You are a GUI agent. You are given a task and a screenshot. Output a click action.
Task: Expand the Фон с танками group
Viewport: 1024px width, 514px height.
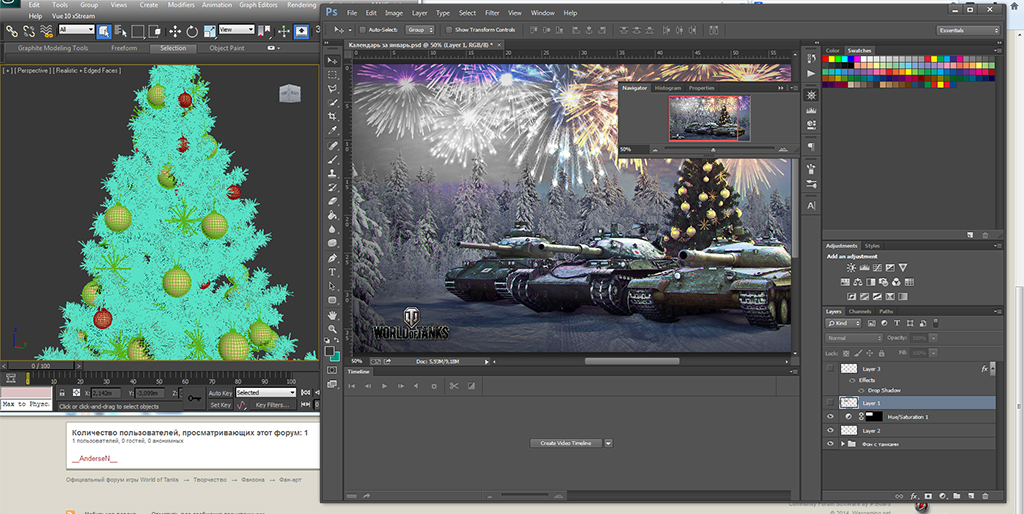click(x=842, y=444)
